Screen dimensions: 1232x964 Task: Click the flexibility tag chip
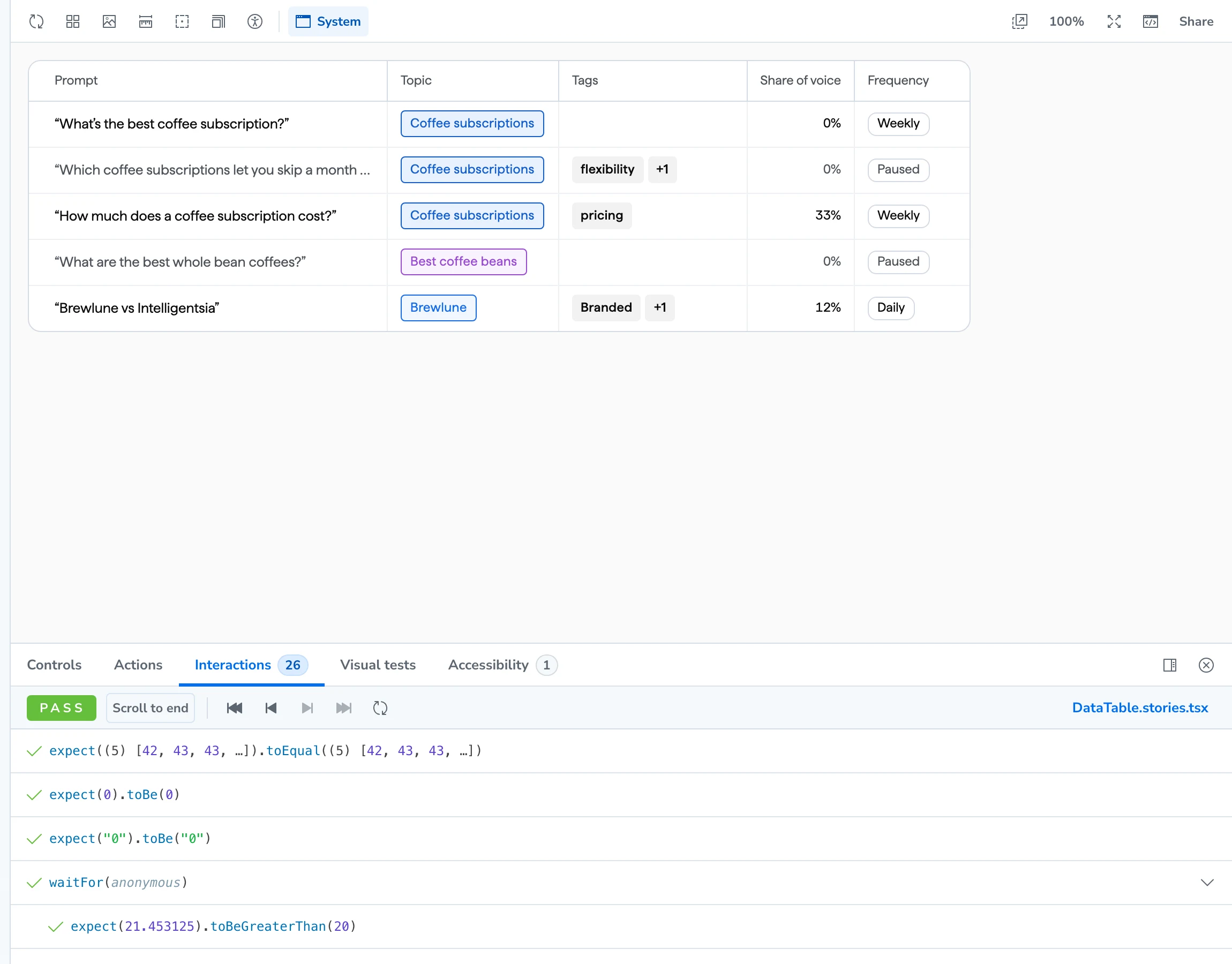[x=607, y=169]
